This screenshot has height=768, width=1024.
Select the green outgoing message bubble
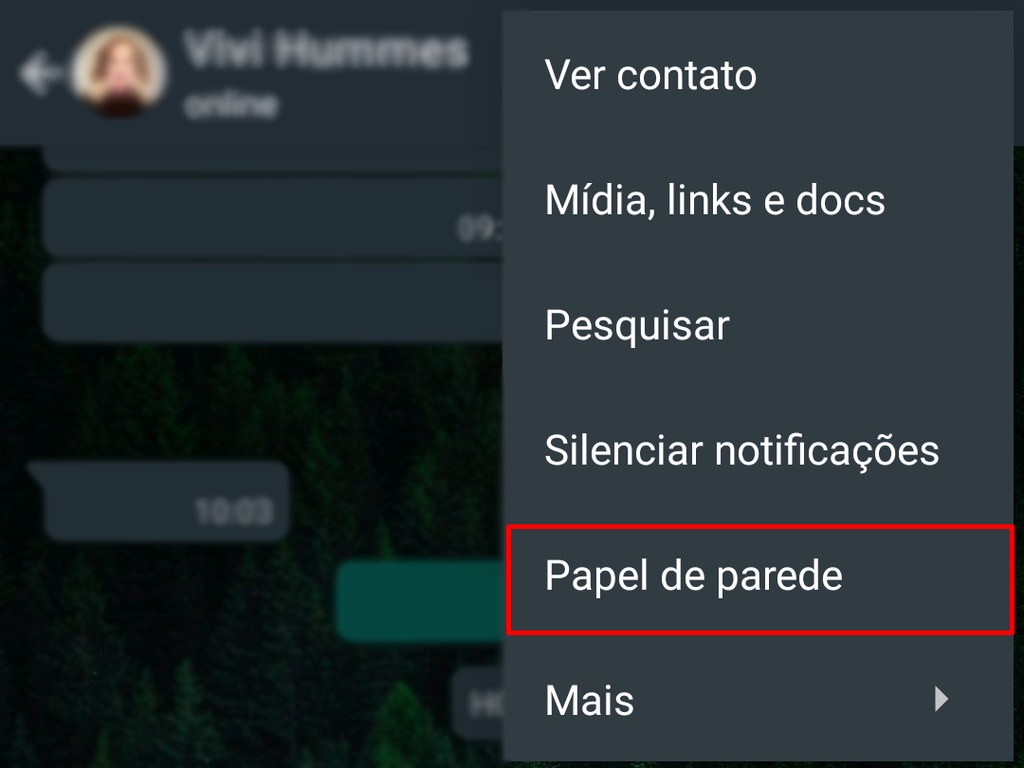click(419, 600)
